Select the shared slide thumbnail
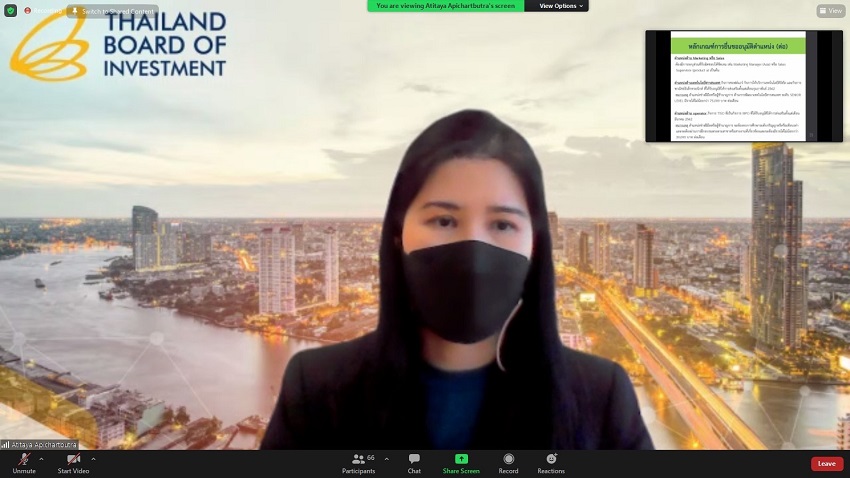 click(744, 86)
